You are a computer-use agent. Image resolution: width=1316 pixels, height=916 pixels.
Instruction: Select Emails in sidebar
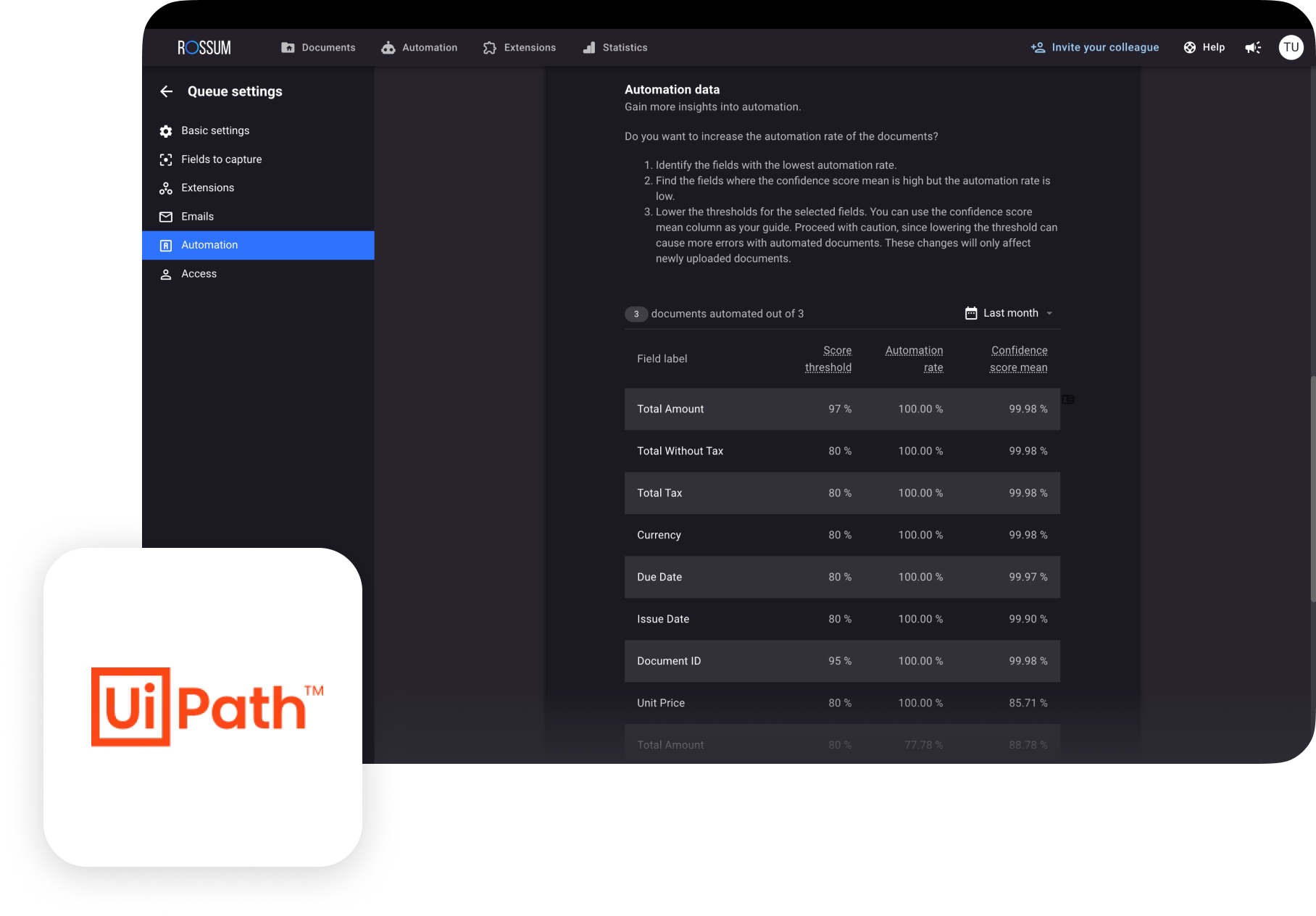coord(258,217)
